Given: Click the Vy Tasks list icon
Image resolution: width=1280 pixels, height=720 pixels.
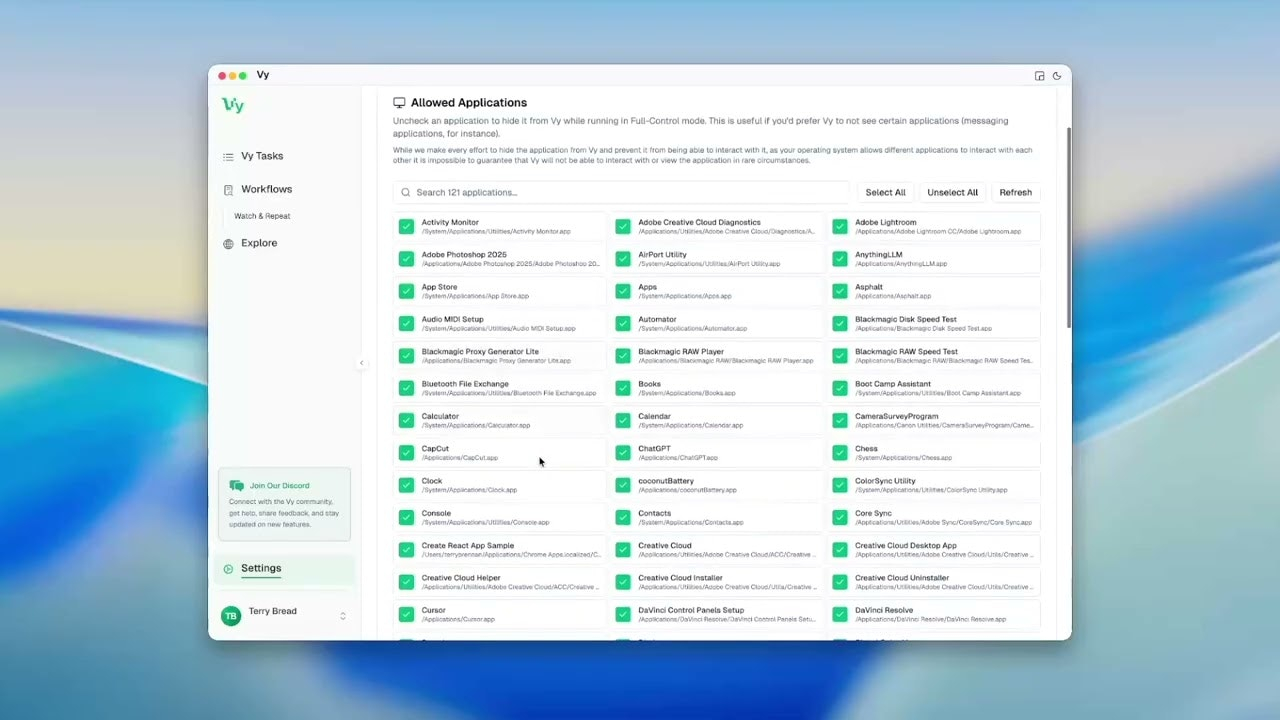Looking at the screenshot, I should click(228, 157).
